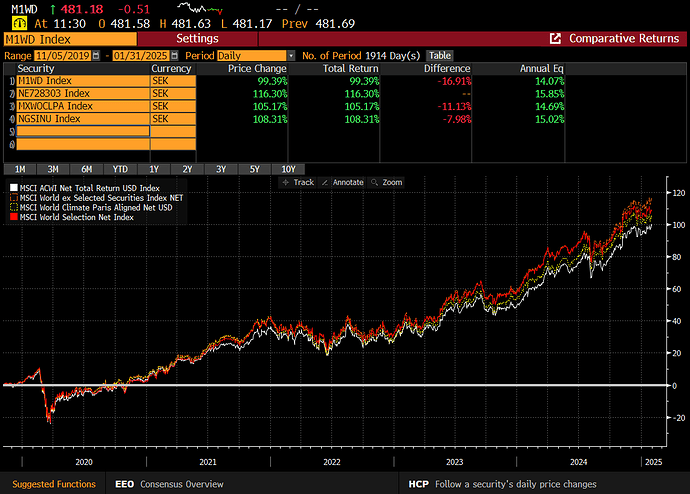Open the Suggested Functions panel
The width and height of the screenshot is (690, 494).
pos(54,484)
